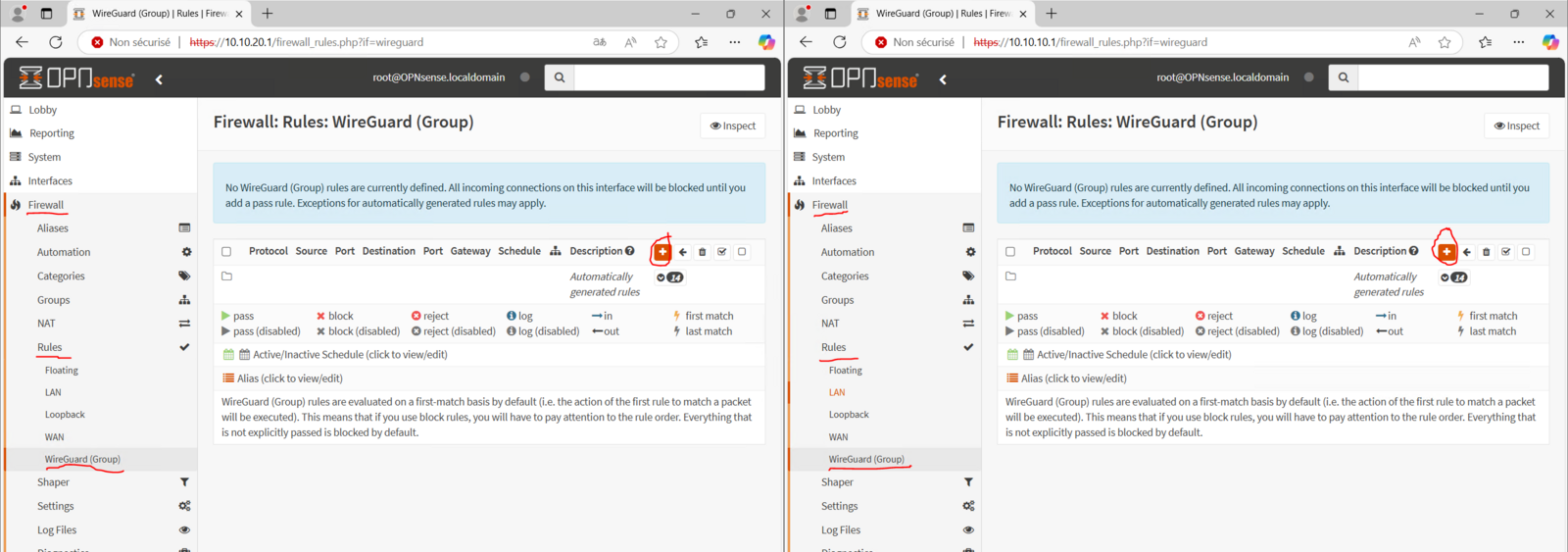The height and width of the screenshot is (552, 1568).
Task: Click Description help question-mark icon in left window
Action: (x=630, y=251)
